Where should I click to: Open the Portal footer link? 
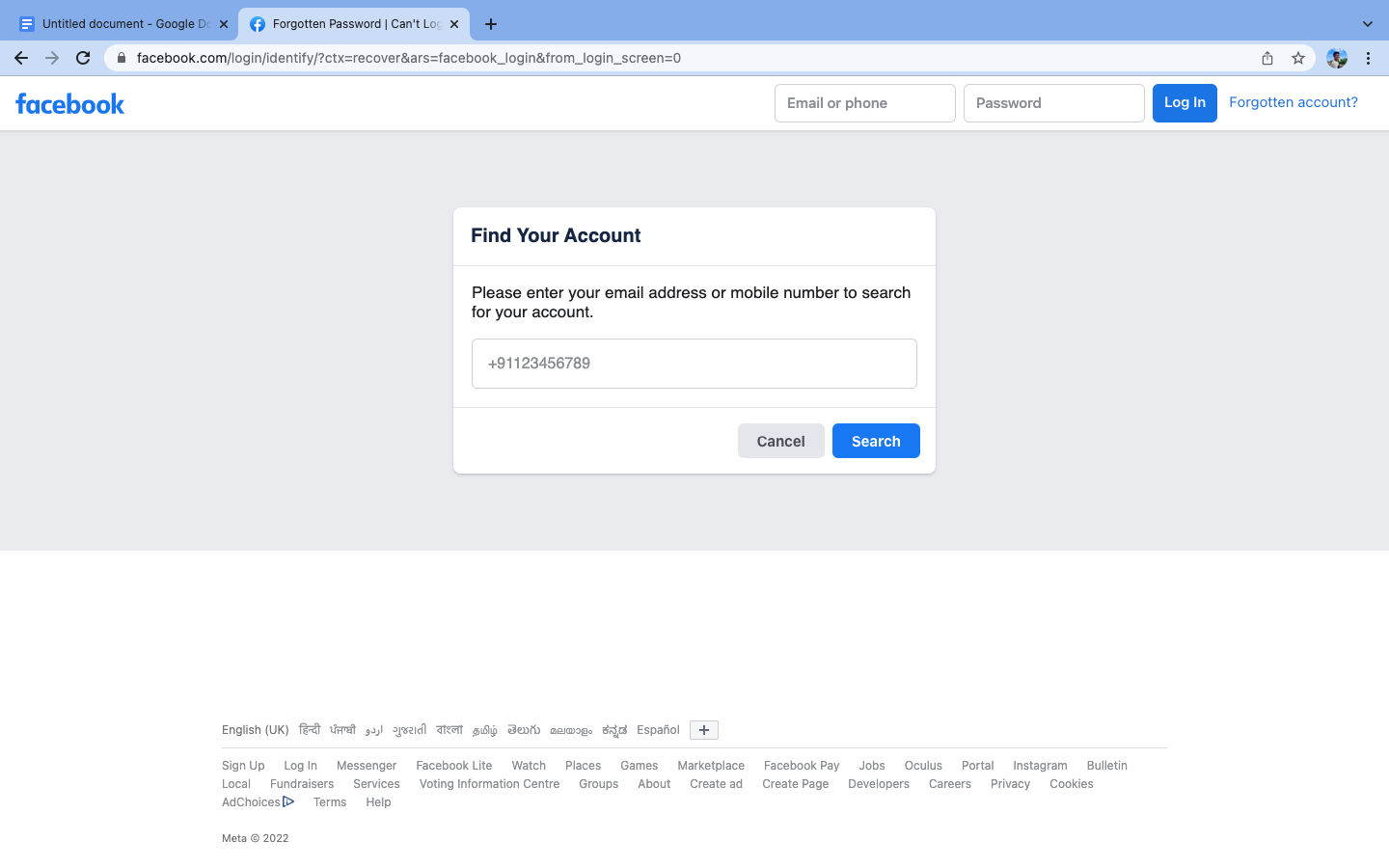point(978,766)
